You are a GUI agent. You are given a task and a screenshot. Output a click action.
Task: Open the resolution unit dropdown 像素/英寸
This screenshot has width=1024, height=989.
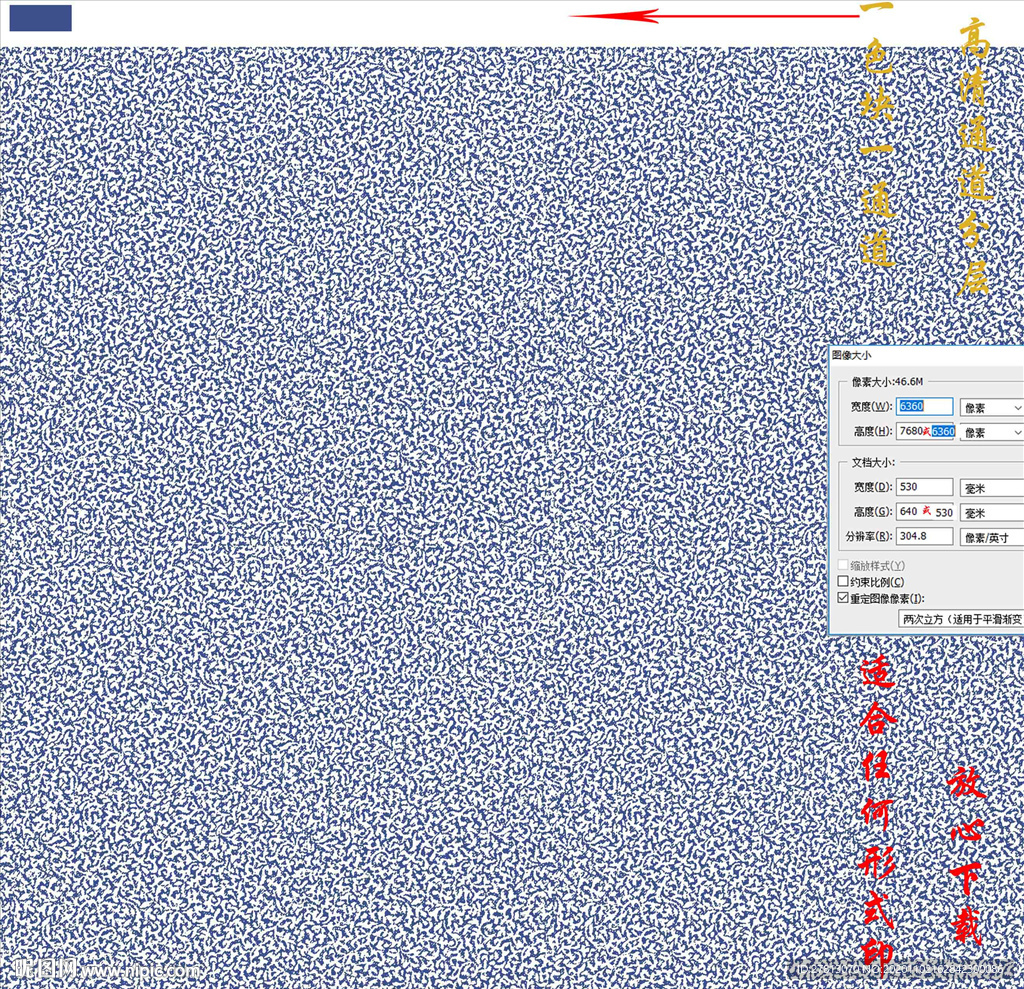click(x=991, y=538)
